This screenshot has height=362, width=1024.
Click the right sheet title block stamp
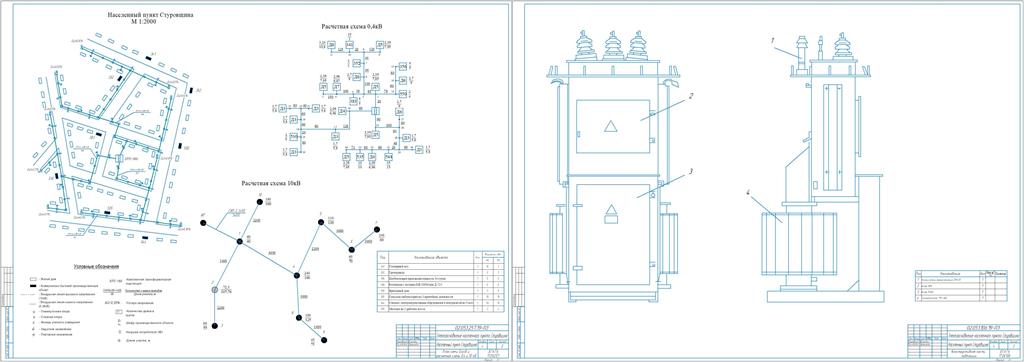tap(962, 340)
